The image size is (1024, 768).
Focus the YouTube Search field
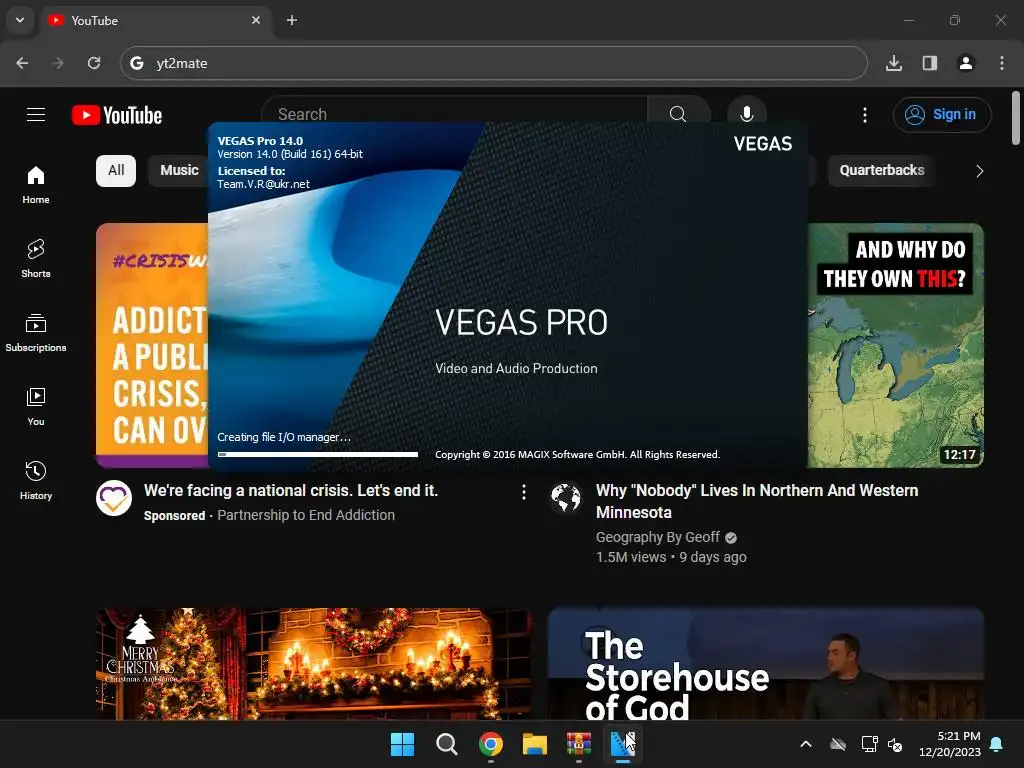click(x=454, y=114)
